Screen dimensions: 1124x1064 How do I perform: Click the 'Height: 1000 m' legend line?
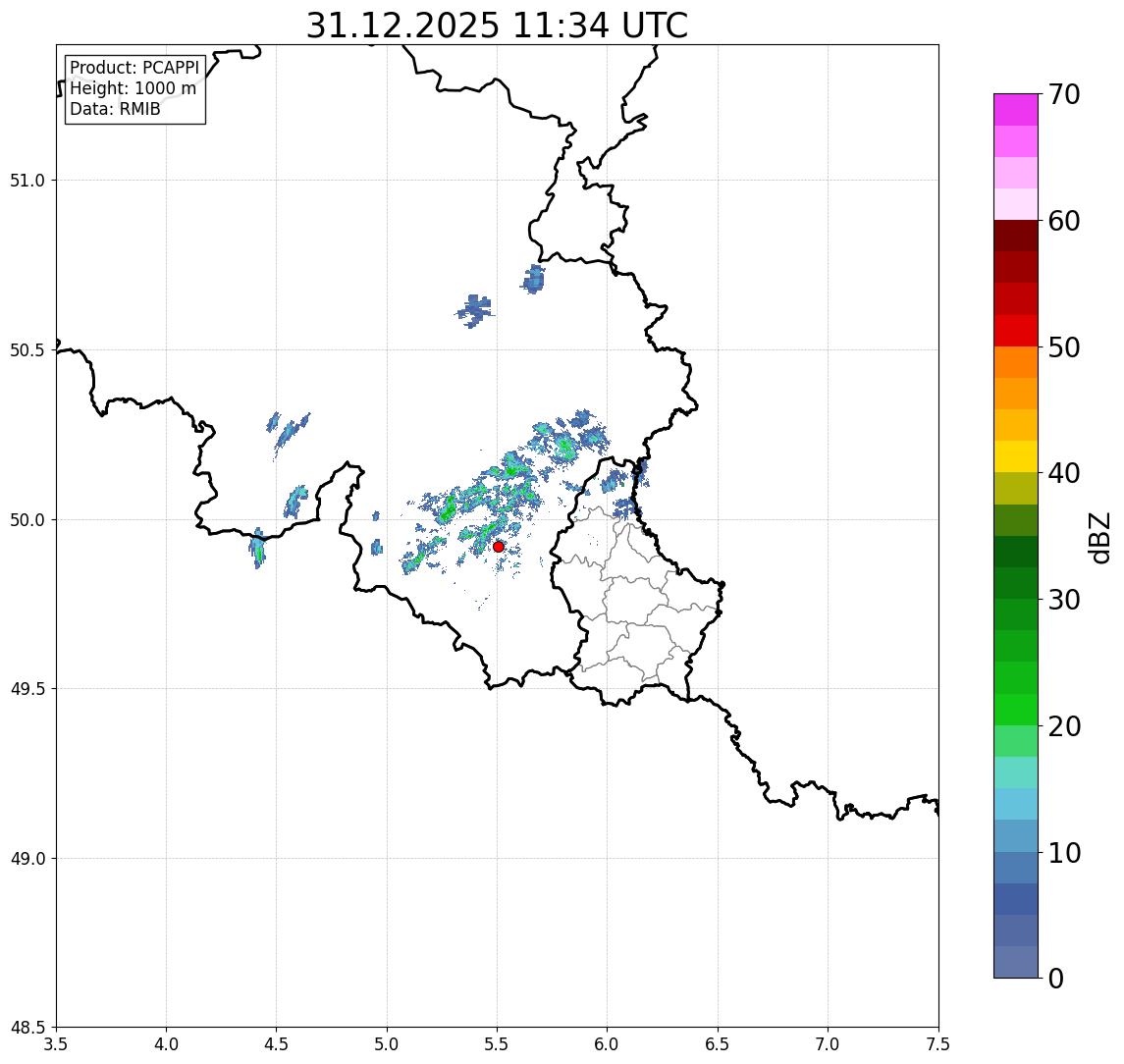click(133, 88)
